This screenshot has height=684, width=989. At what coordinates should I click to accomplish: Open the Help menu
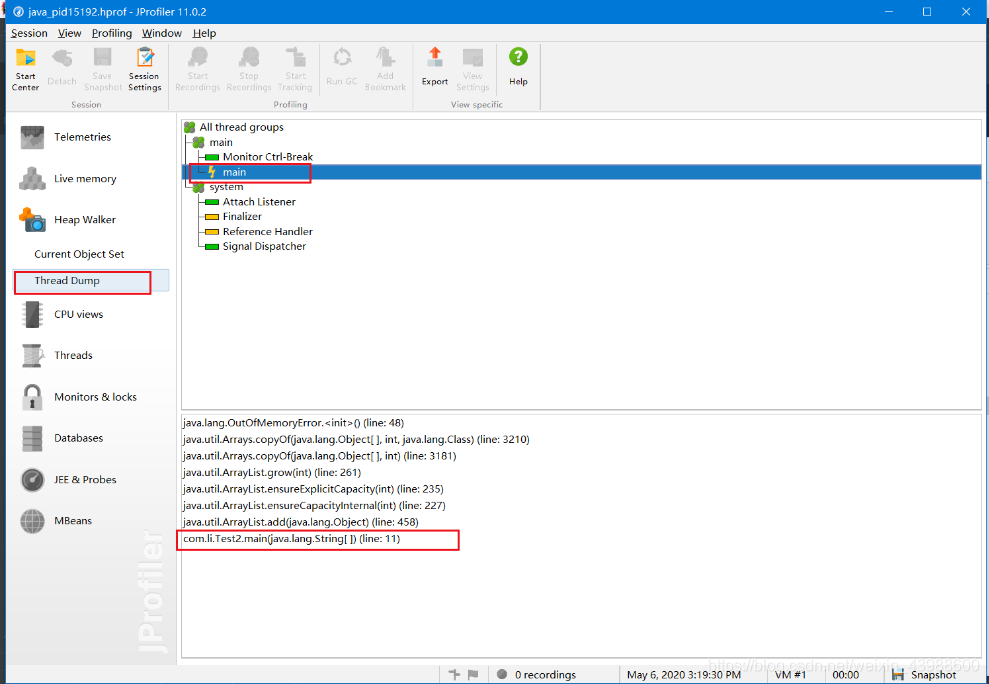click(204, 33)
